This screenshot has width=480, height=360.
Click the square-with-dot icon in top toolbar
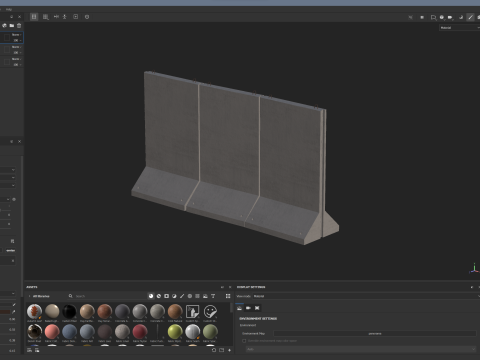point(76,17)
